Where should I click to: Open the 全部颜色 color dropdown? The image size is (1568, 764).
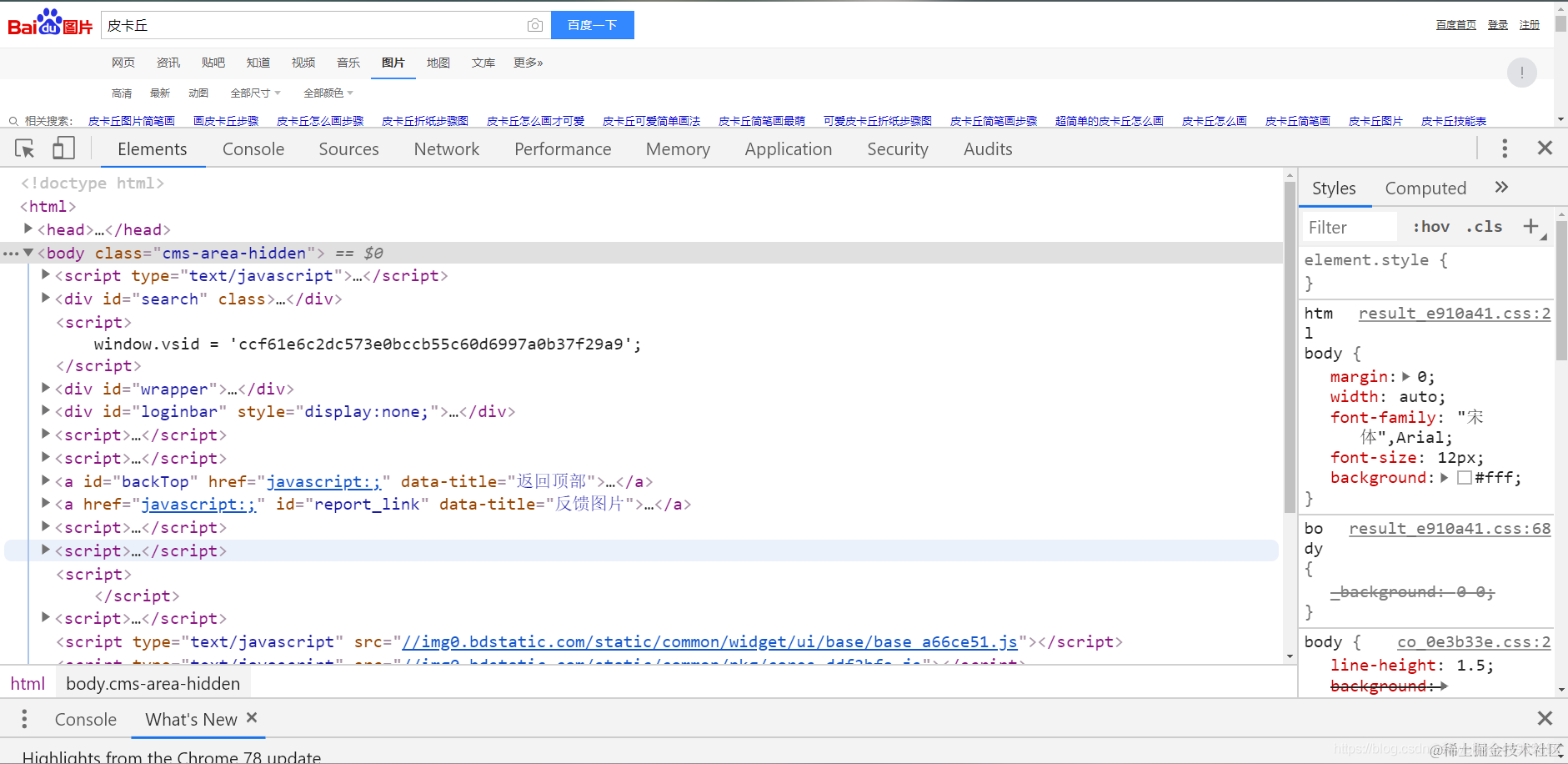[328, 93]
